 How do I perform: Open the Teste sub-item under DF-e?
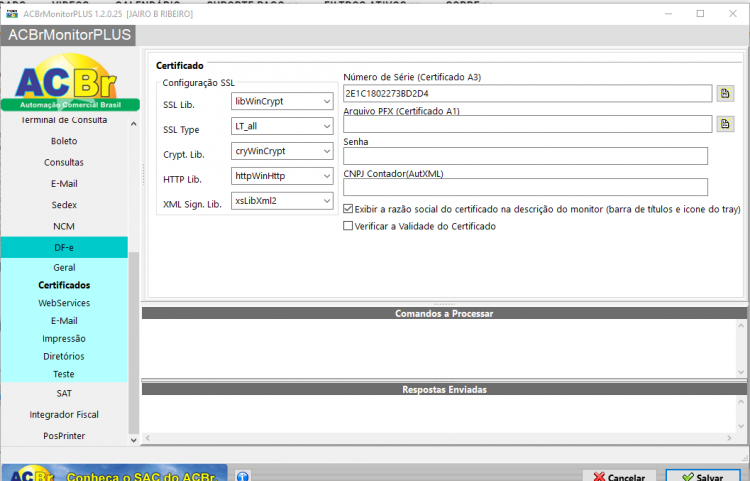pos(64,374)
